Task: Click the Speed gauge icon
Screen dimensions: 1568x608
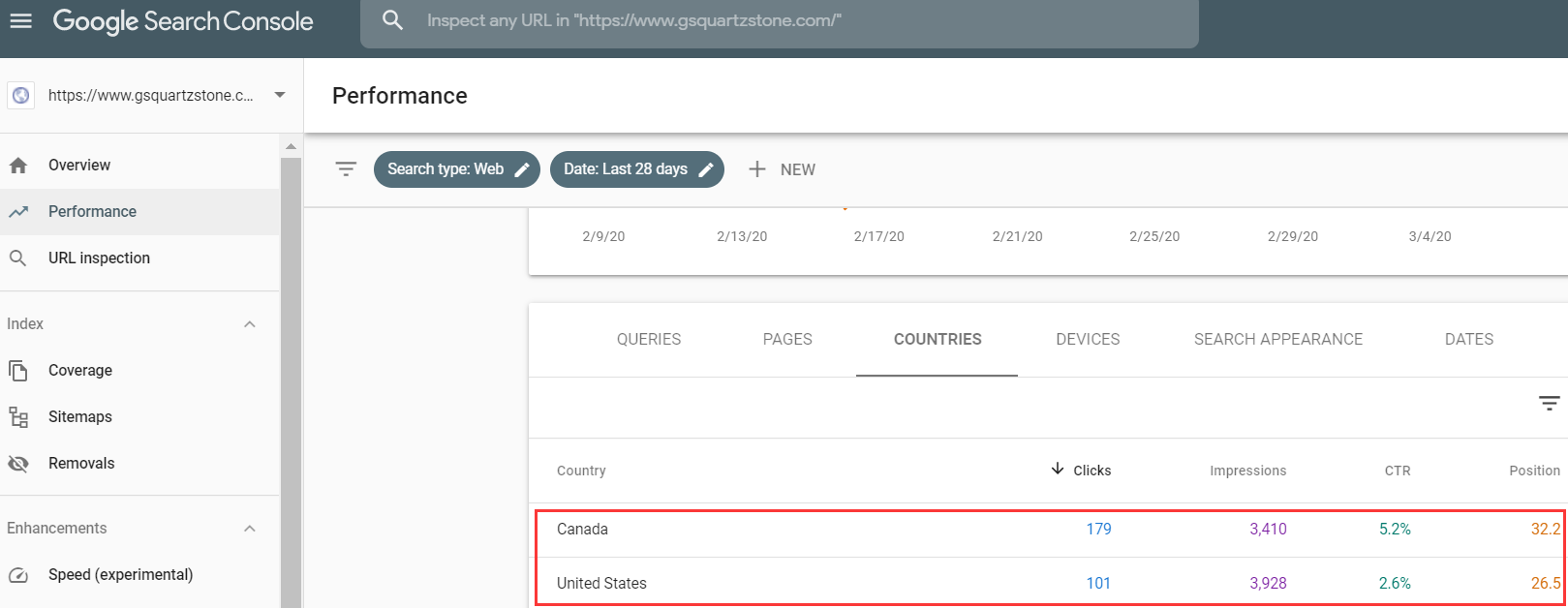Action: 18,575
